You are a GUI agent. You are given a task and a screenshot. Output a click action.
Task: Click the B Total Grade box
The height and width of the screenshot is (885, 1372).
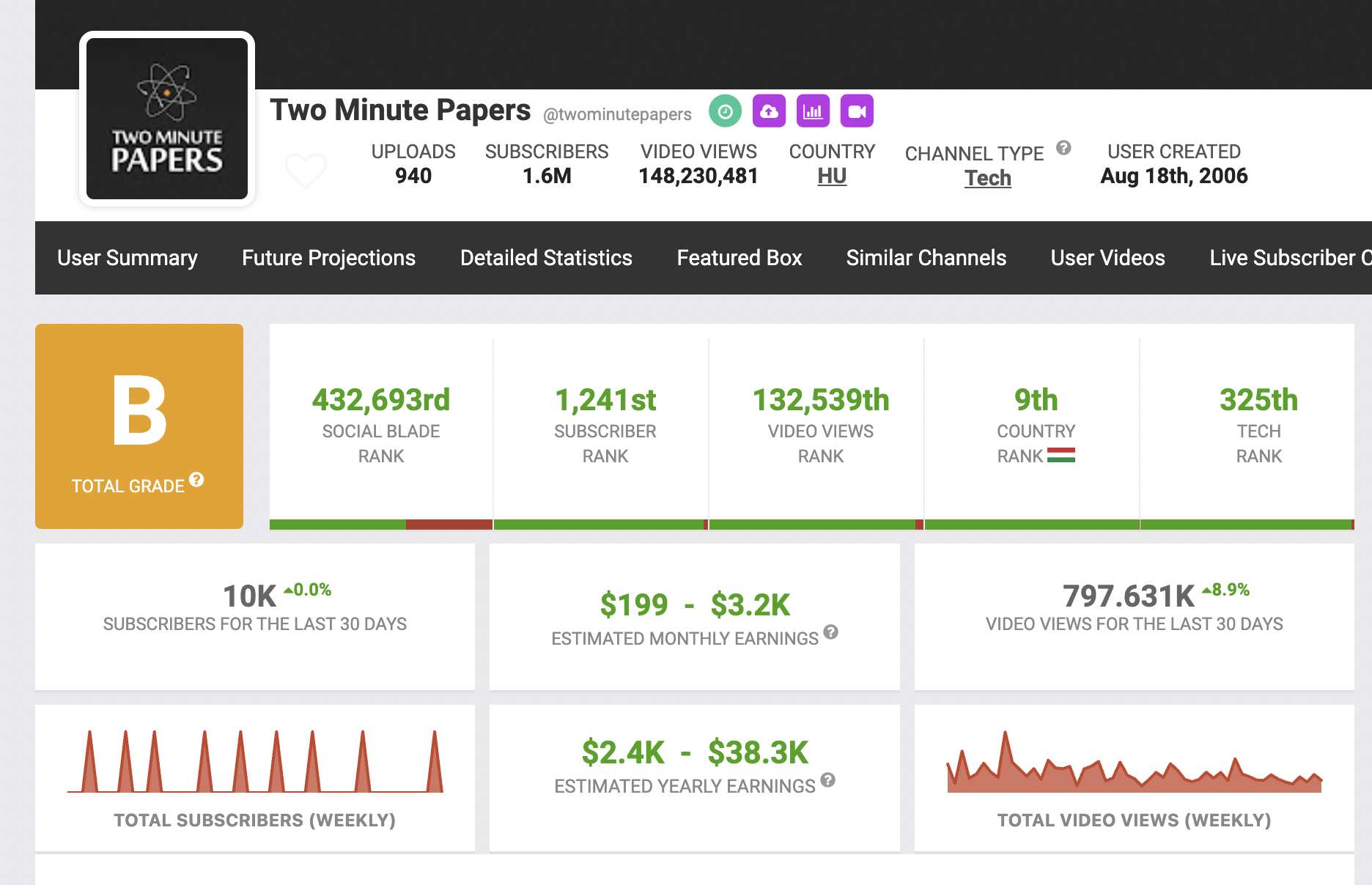coord(139,426)
